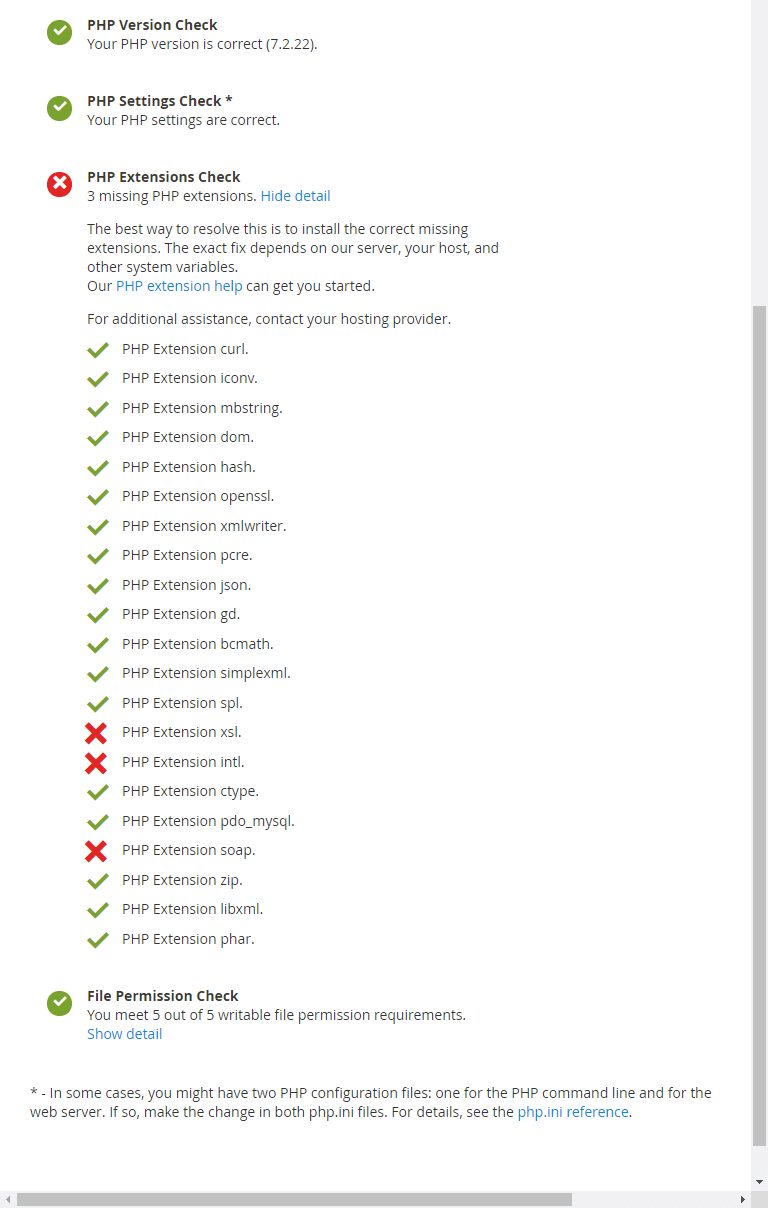
Task: Click the vertical scrollbar thumb
Action: tap(759, 720)
